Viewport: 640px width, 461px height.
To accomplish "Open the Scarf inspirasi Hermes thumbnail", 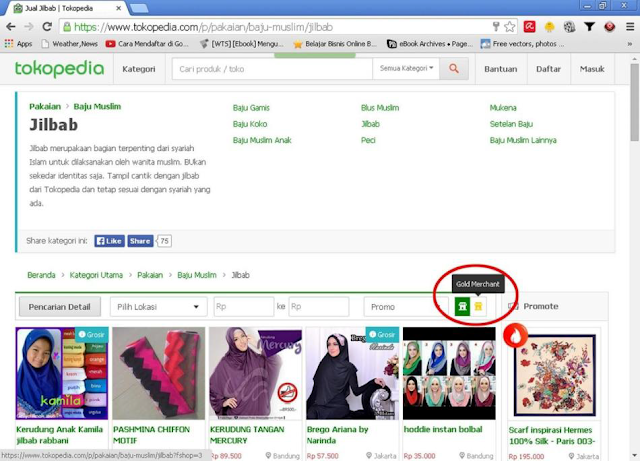I will pyautogui.click(x=554, y=375).
